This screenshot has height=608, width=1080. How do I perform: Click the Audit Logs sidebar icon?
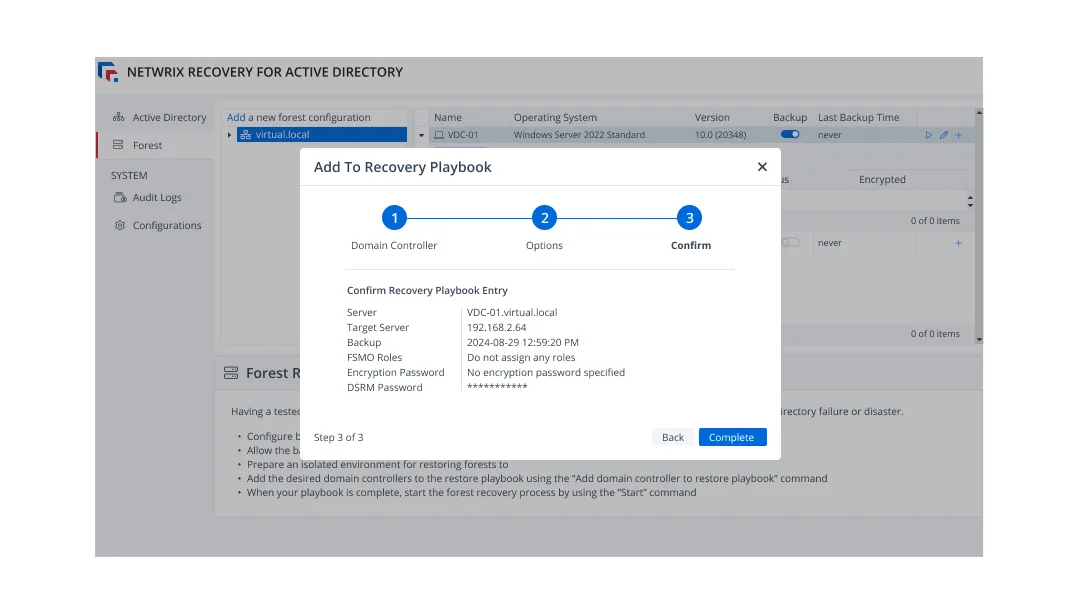click(x=120, y=197)
